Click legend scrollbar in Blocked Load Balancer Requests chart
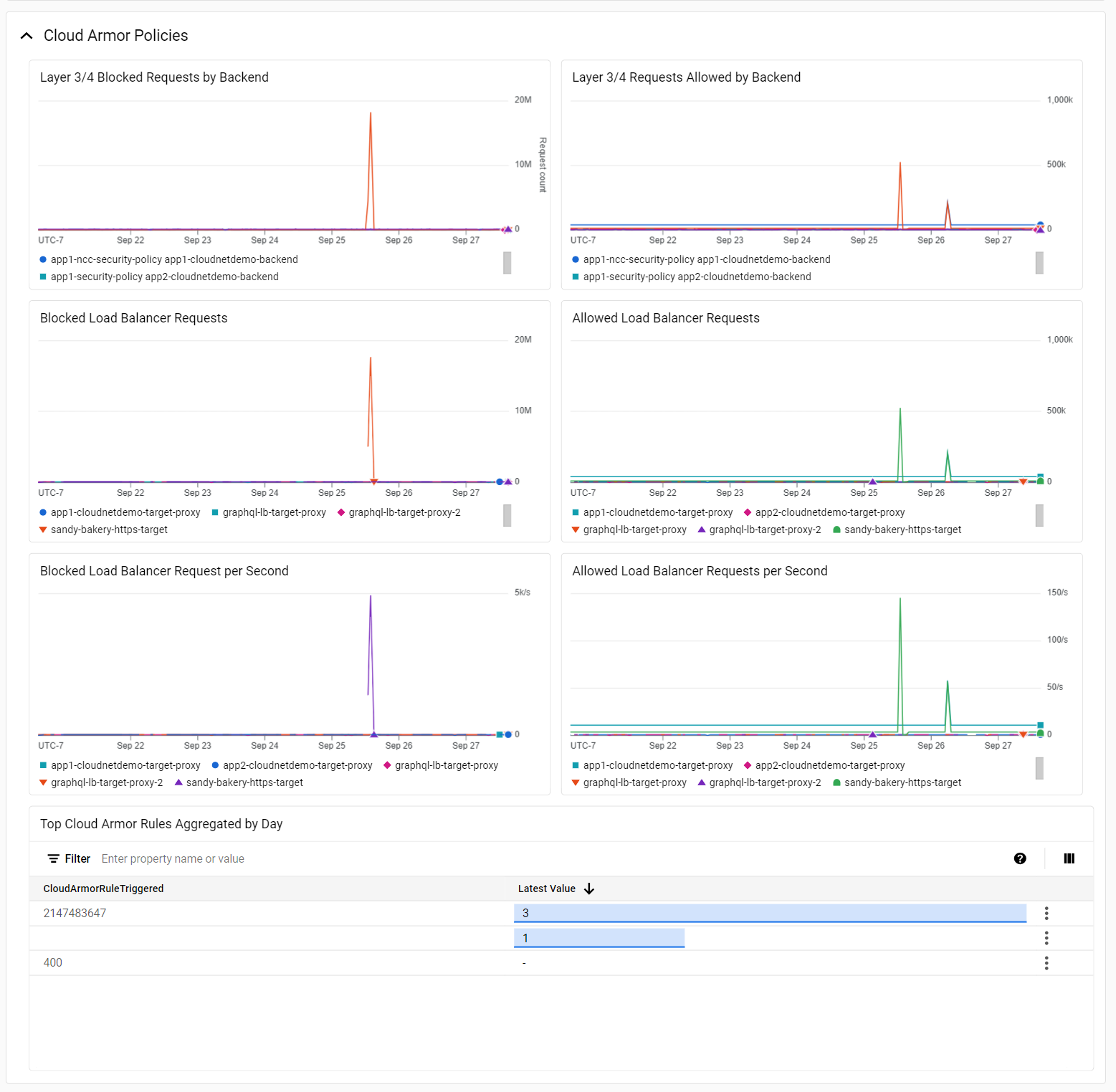 click(x=507, y=516)
